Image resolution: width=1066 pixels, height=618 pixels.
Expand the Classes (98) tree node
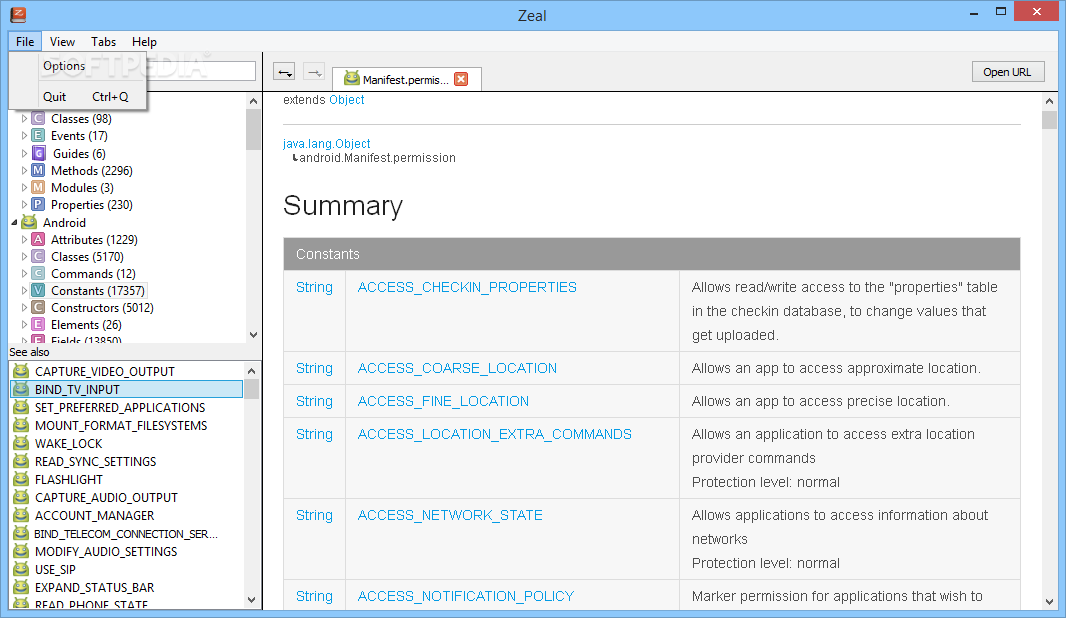pyautogui.click(x=24, y=118)
